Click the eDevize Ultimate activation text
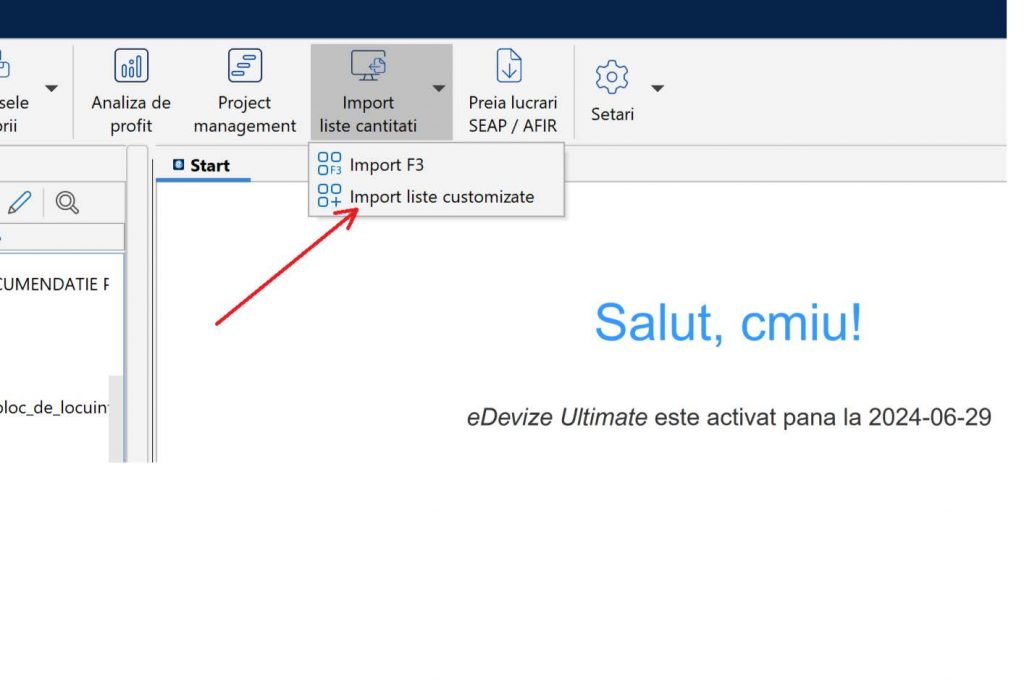1024x693 pixels. pyautogui.click(x=729, y=417)
